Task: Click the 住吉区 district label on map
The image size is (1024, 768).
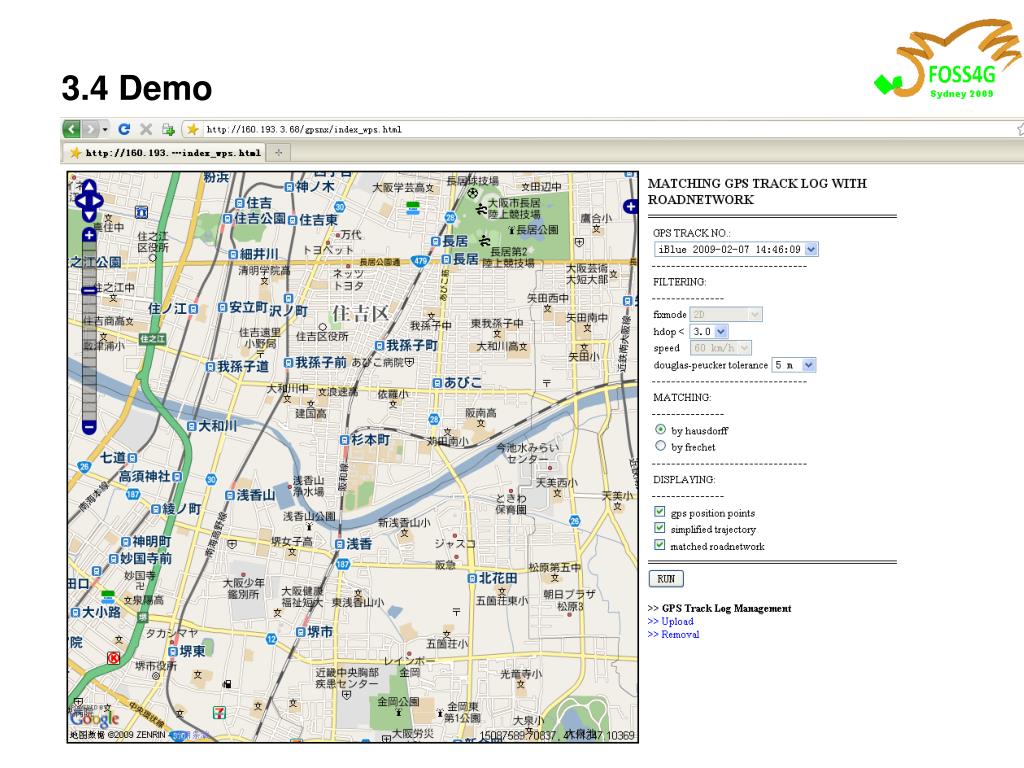Action: point(360,313)
